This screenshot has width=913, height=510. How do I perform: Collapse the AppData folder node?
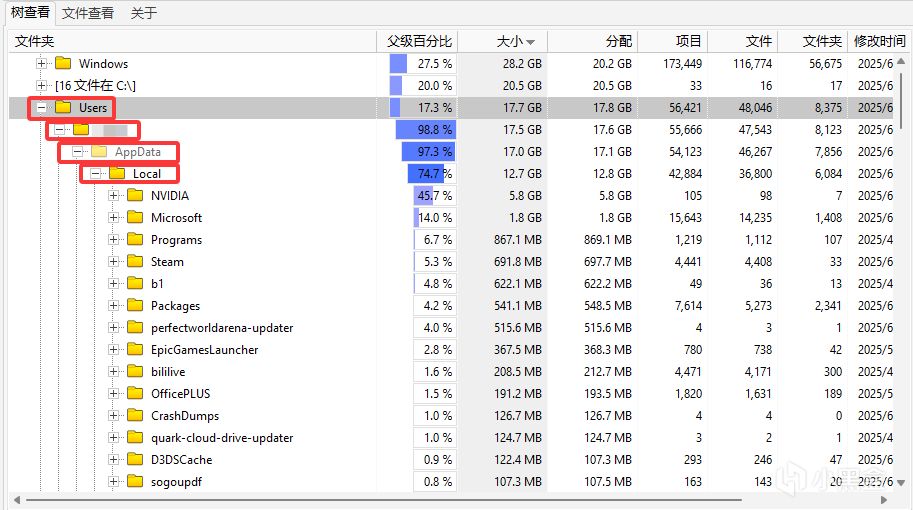77,152
